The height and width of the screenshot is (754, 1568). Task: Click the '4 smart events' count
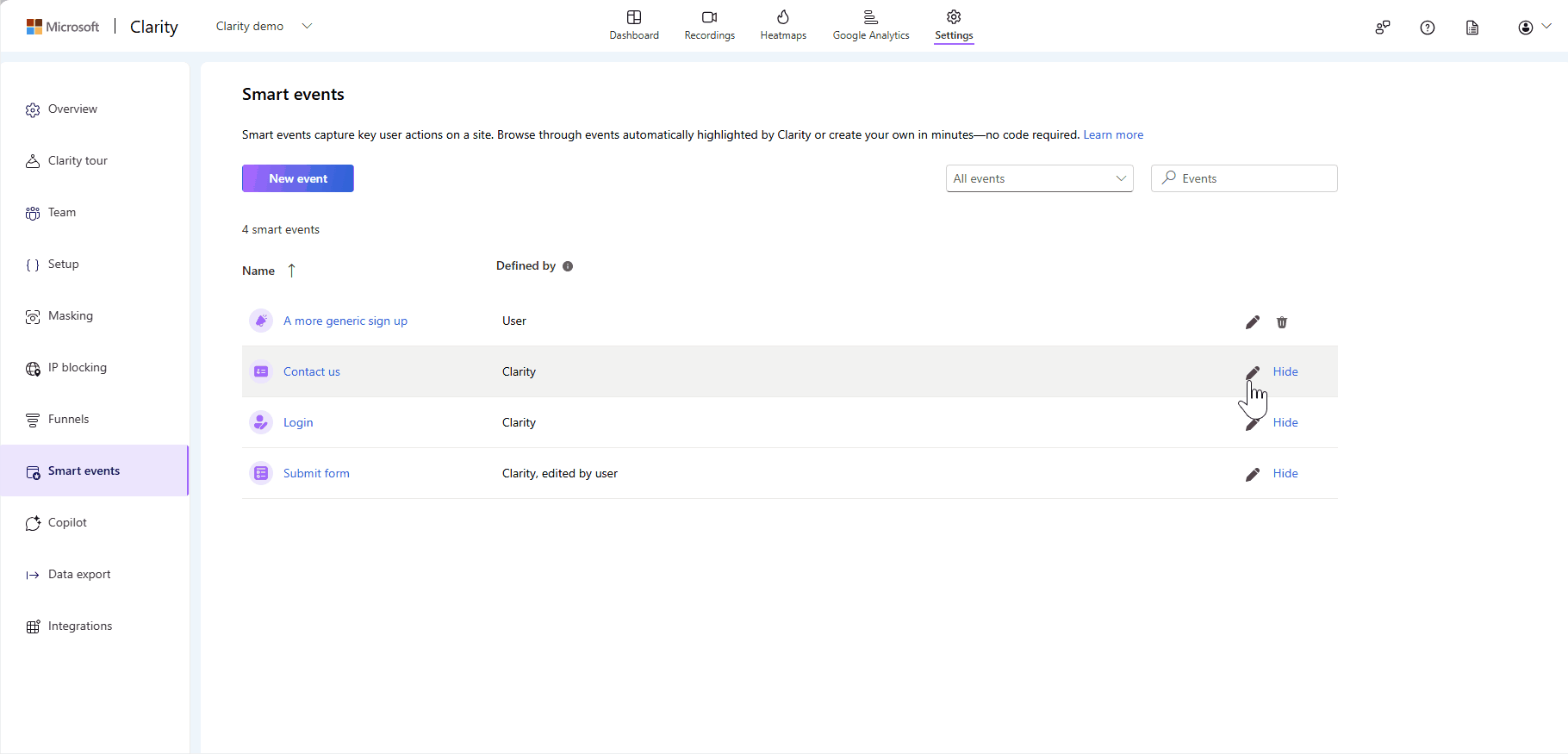click(x=281, y=229)
